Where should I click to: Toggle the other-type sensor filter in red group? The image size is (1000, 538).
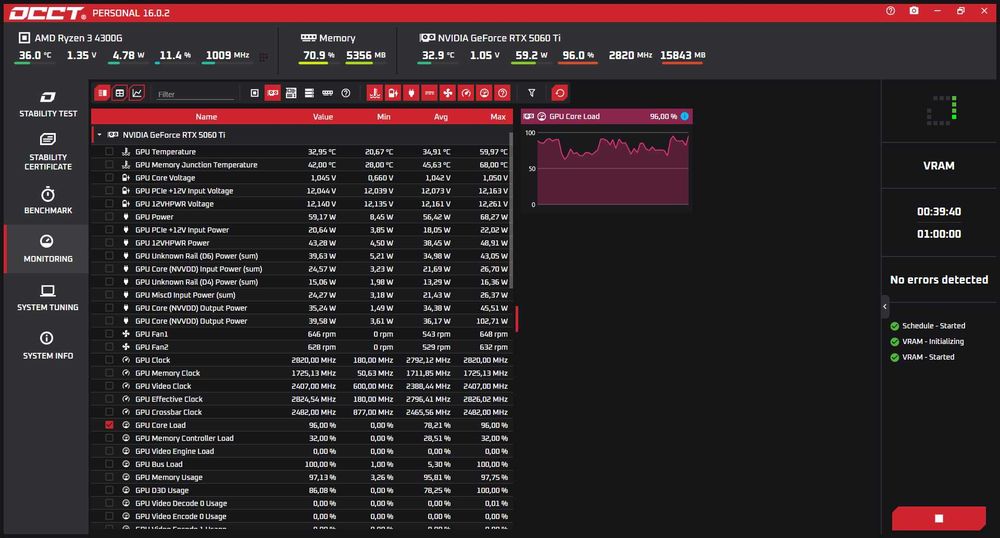tap(503, 93)
